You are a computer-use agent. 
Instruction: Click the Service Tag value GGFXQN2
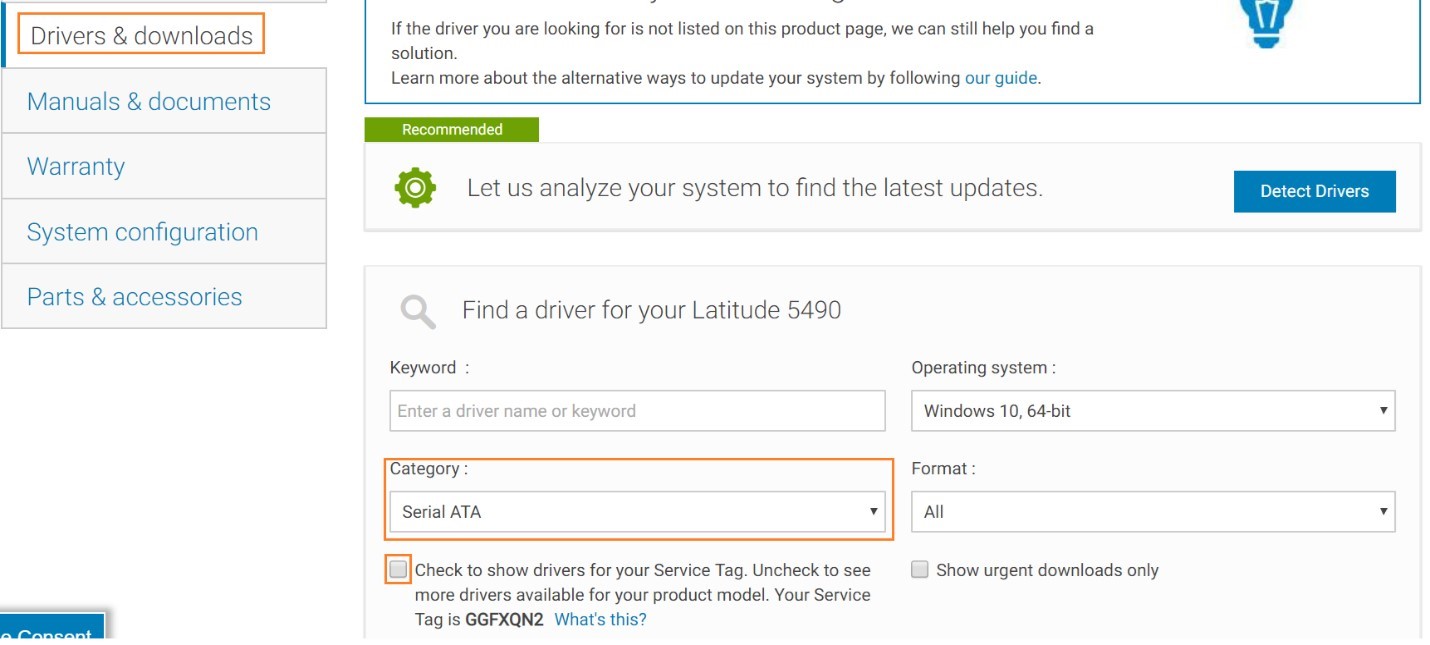pos(504,620)
